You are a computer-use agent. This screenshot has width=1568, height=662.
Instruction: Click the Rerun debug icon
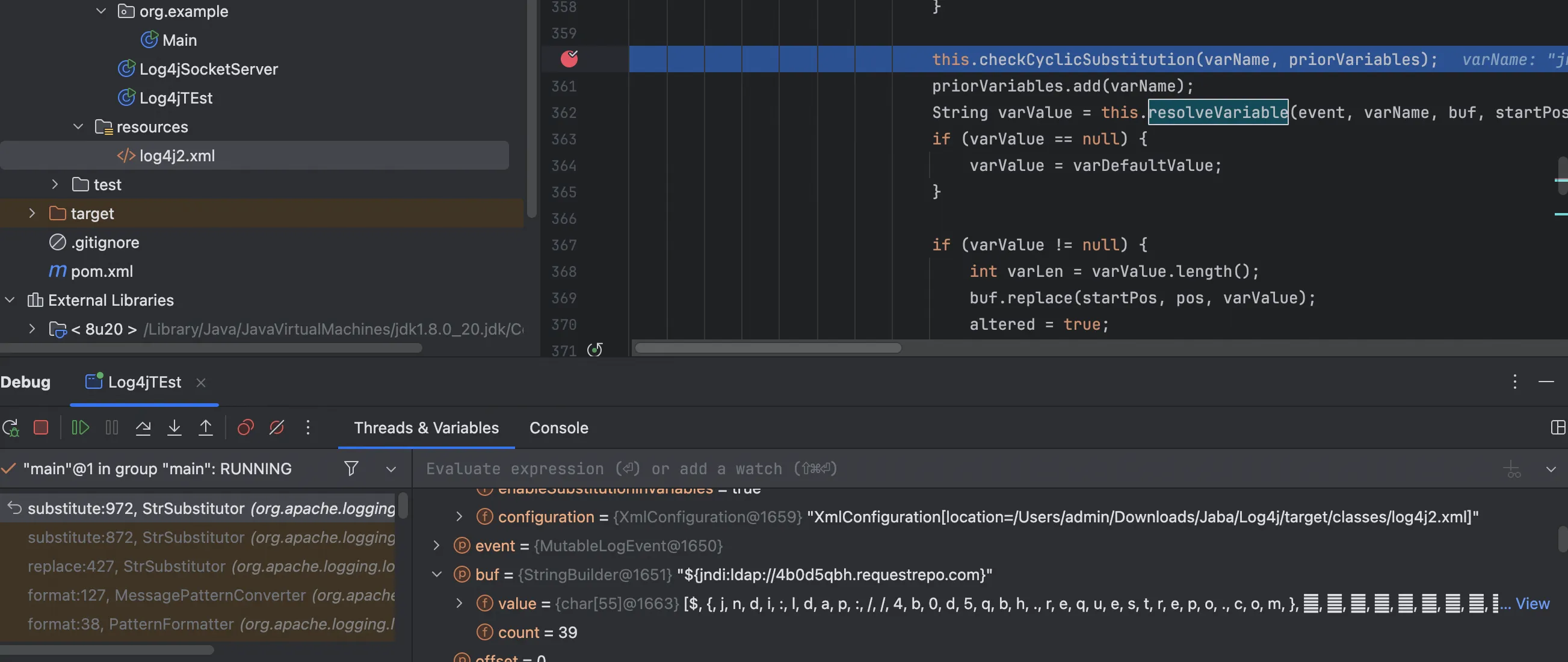11,427
